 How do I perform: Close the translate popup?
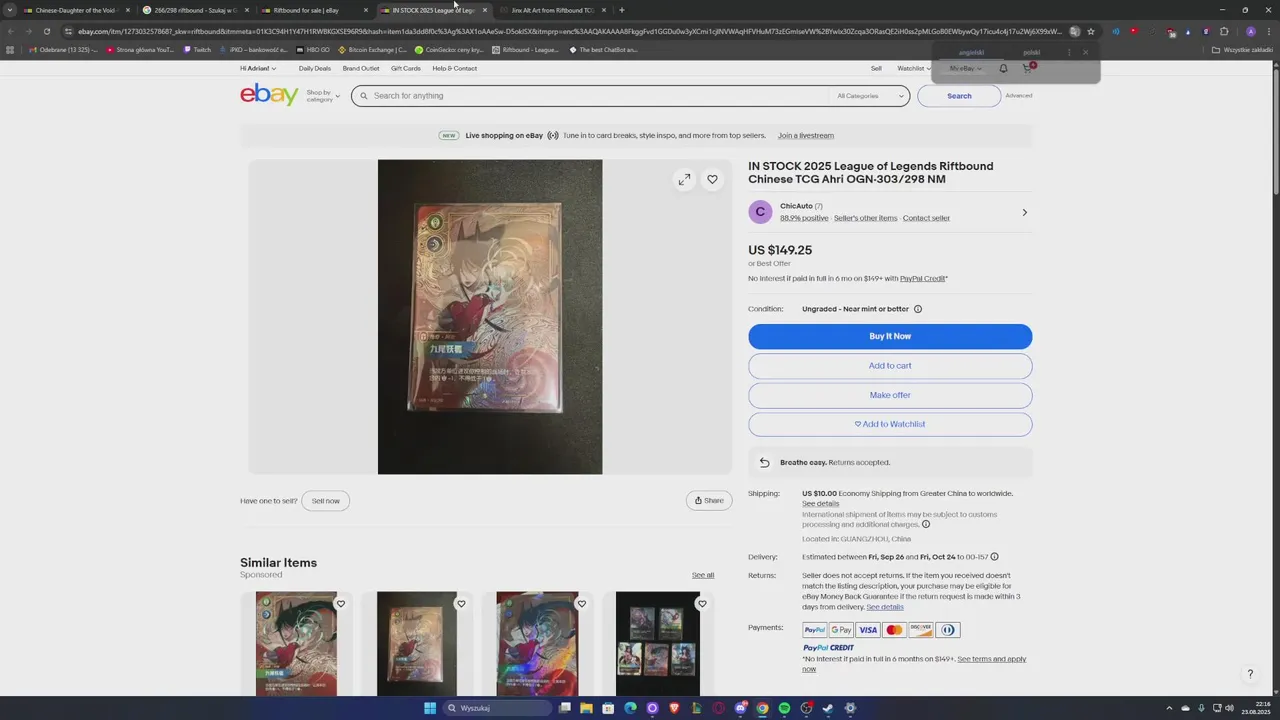1085,52
